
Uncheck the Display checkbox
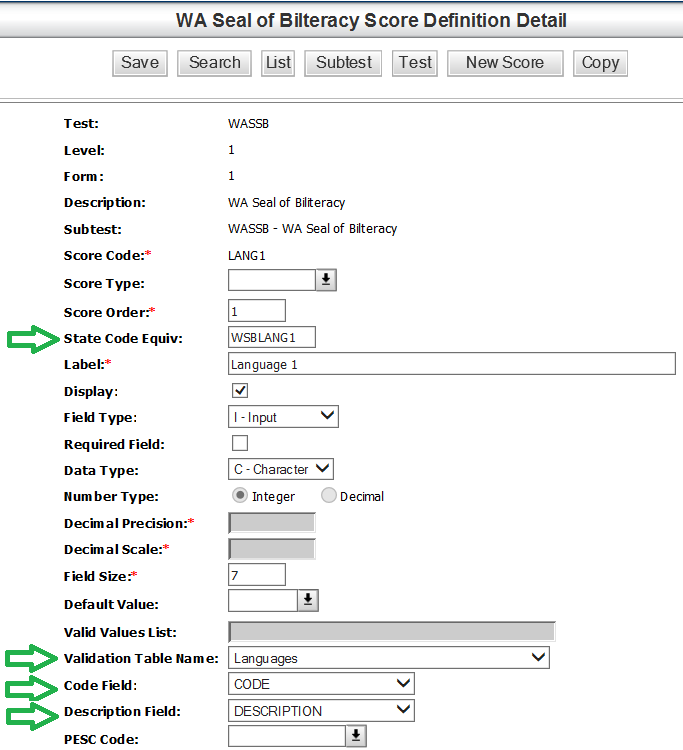pos(240,390)
